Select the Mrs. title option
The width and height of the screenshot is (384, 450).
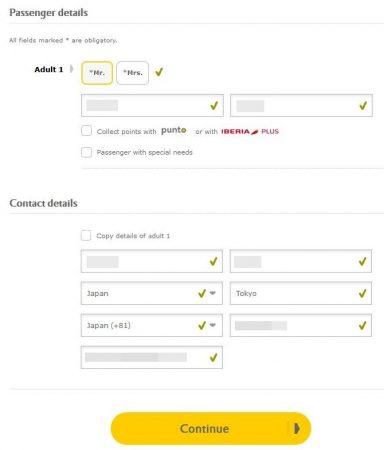[x=133, y=73]
